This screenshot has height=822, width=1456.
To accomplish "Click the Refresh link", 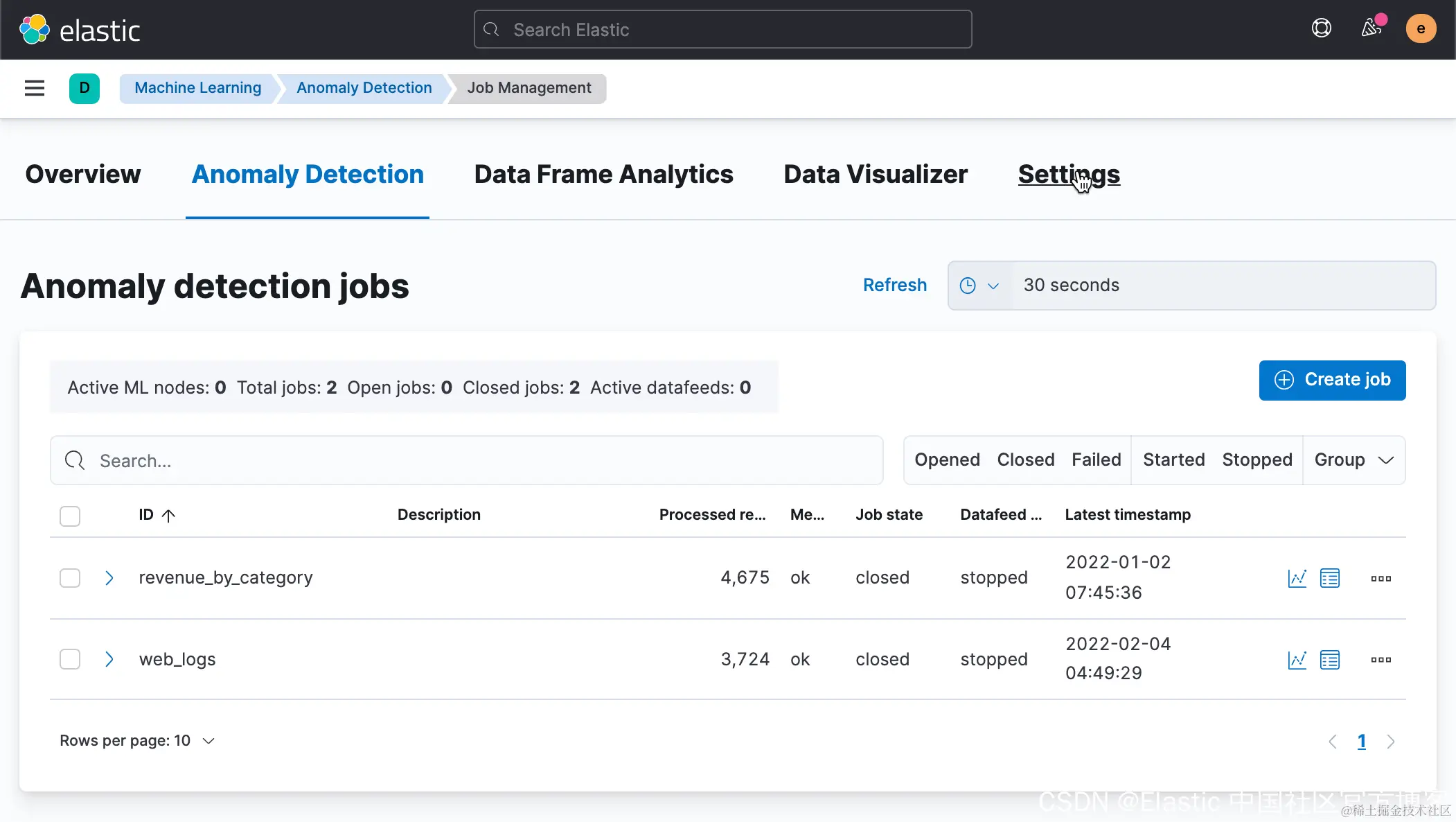I will click(894, 285).
